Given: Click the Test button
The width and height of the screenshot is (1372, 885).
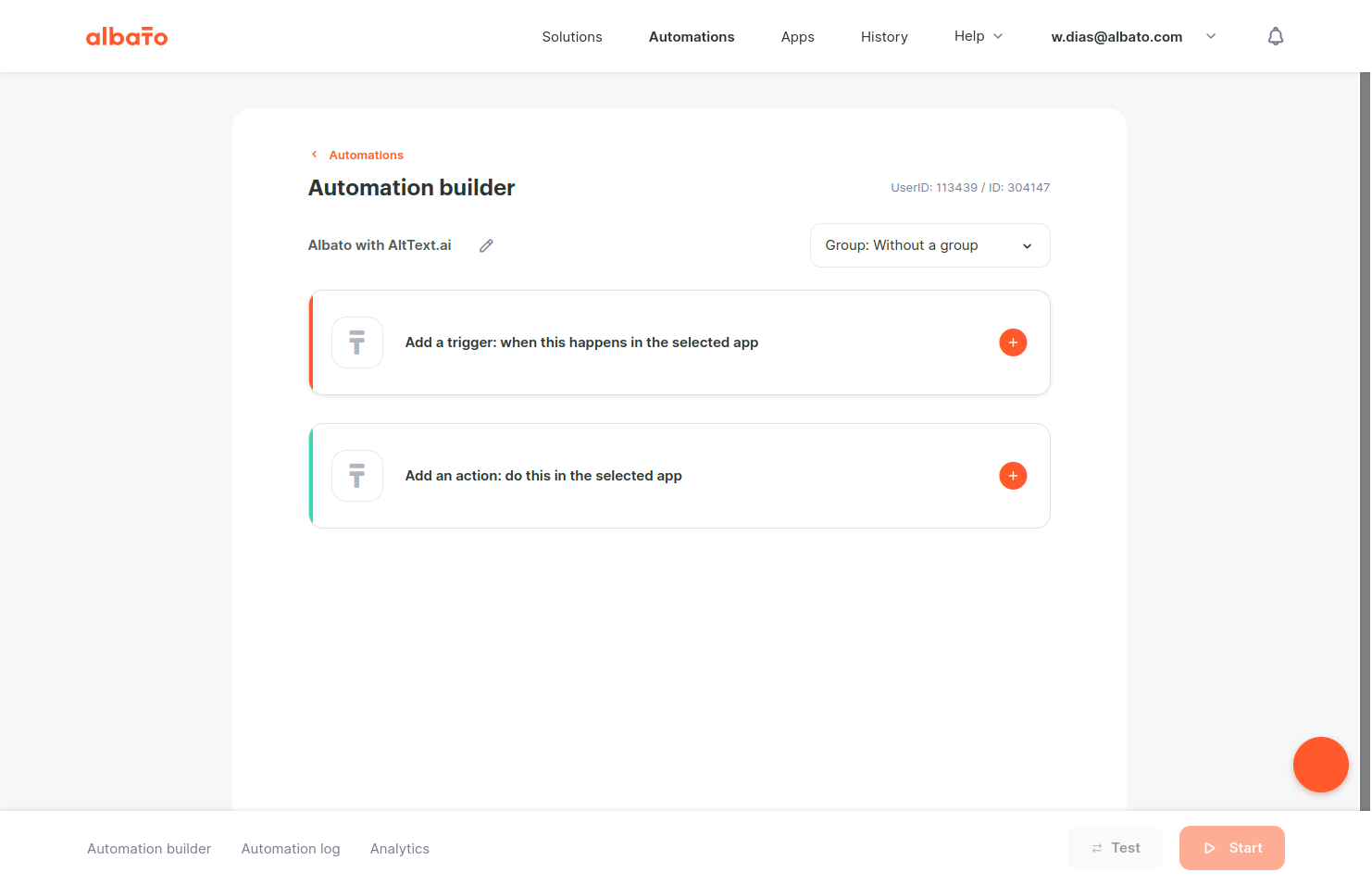Looking at the screenshot, I should pos(1115,848).
